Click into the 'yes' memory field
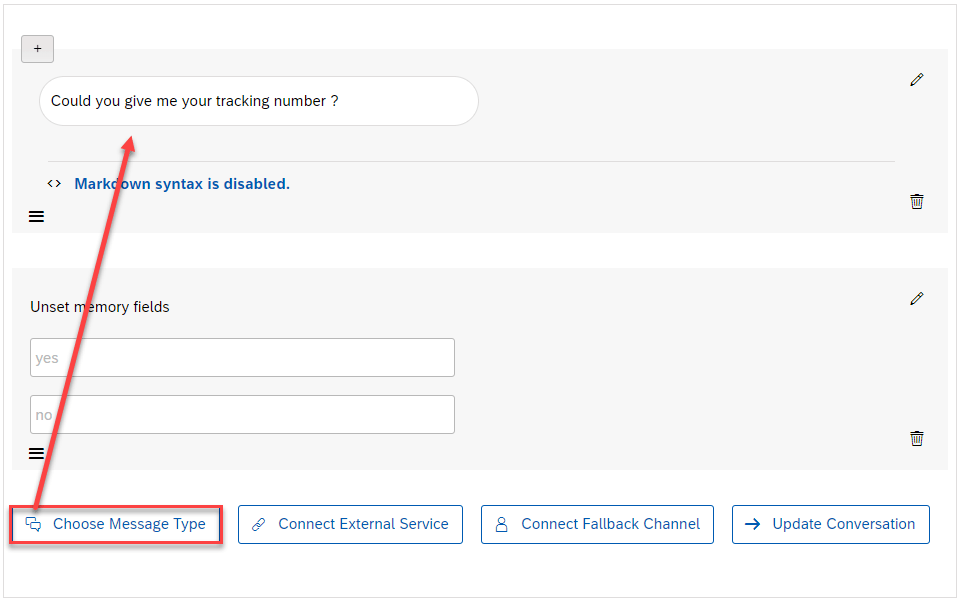The width and height of the screenshot is (957, 607). (242, 358)
